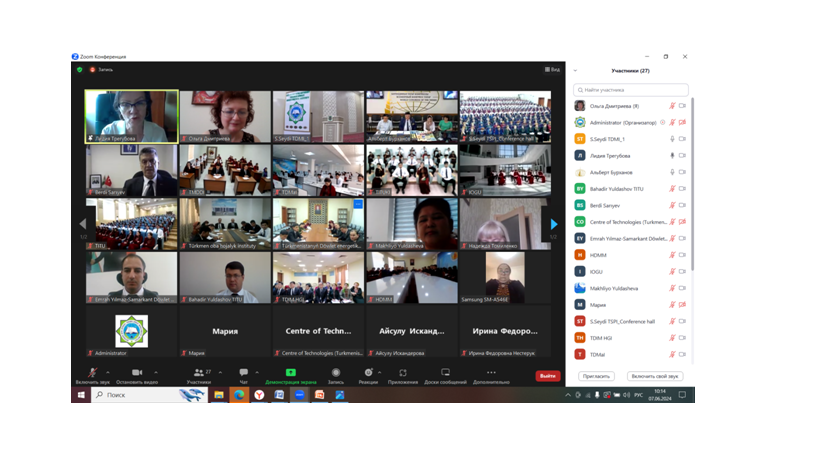Open Участники panel from the meeting toolbar
This screenshot has width=819, height=460.
click(x=199, y=373)
